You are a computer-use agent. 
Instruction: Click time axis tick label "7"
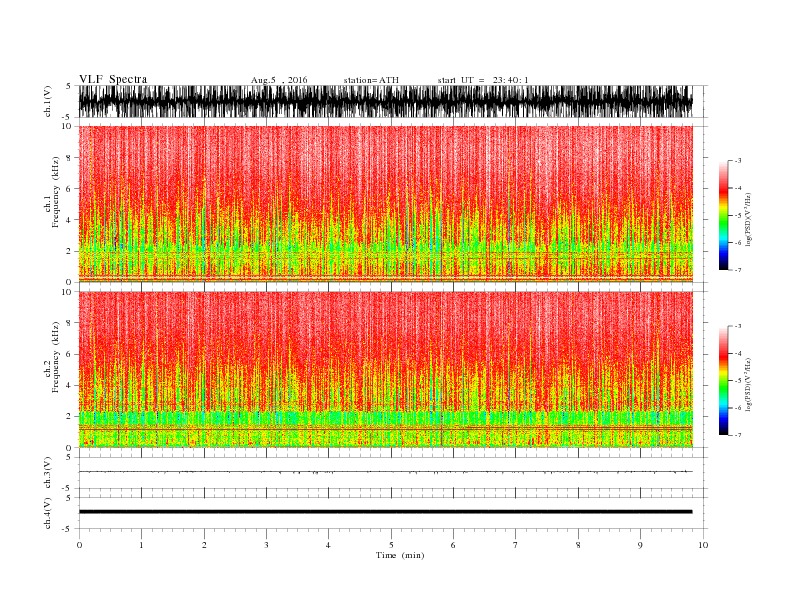(x=516, y=545)
